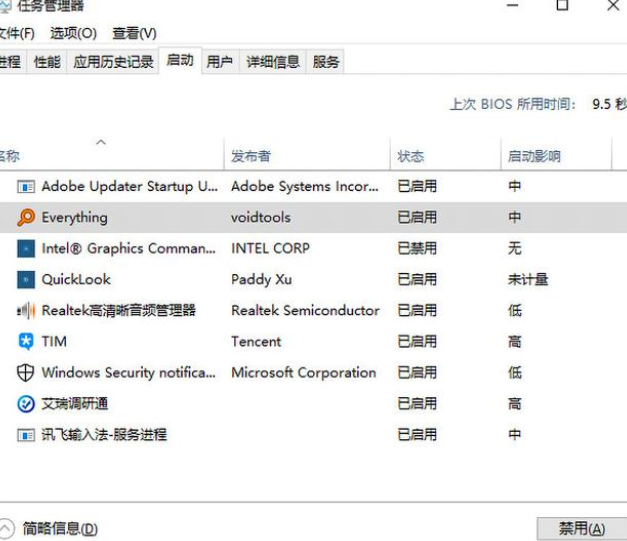Select the TIM star icon
The width and height of the screenshot is (627, 541).
pyautogui.click(x=26, y=342)
